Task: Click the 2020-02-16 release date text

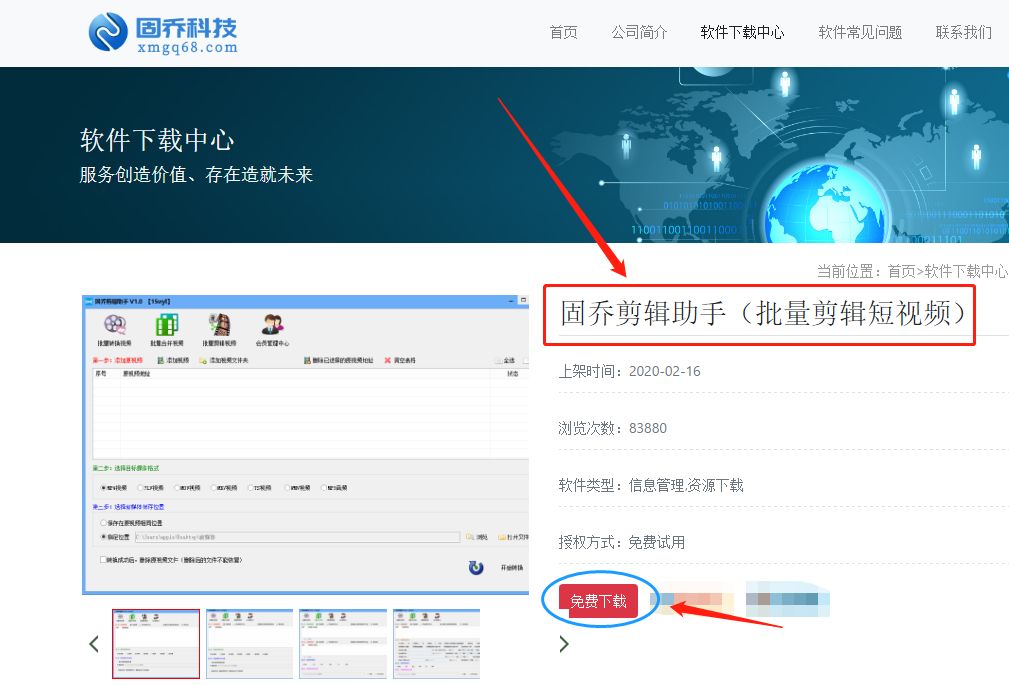Action: click(664, 371)
